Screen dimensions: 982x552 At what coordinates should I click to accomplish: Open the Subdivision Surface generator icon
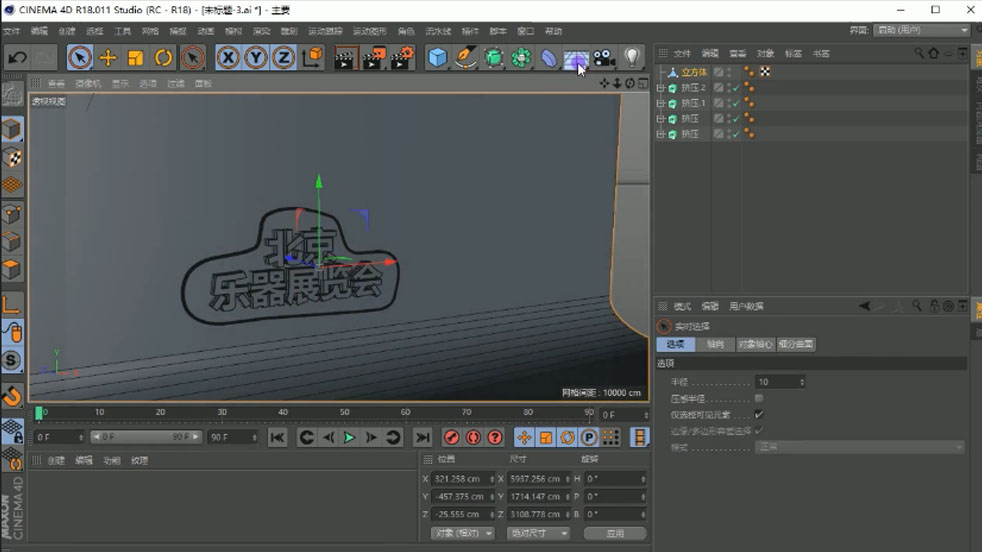(x=494, y=58)
